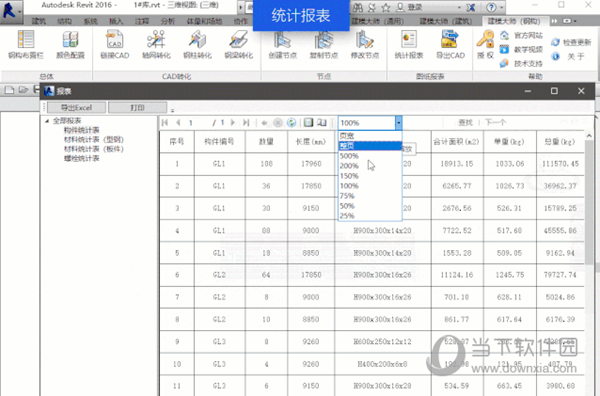Launch the 钢梁转化 beam conversion tool

[x=238, y=45]
